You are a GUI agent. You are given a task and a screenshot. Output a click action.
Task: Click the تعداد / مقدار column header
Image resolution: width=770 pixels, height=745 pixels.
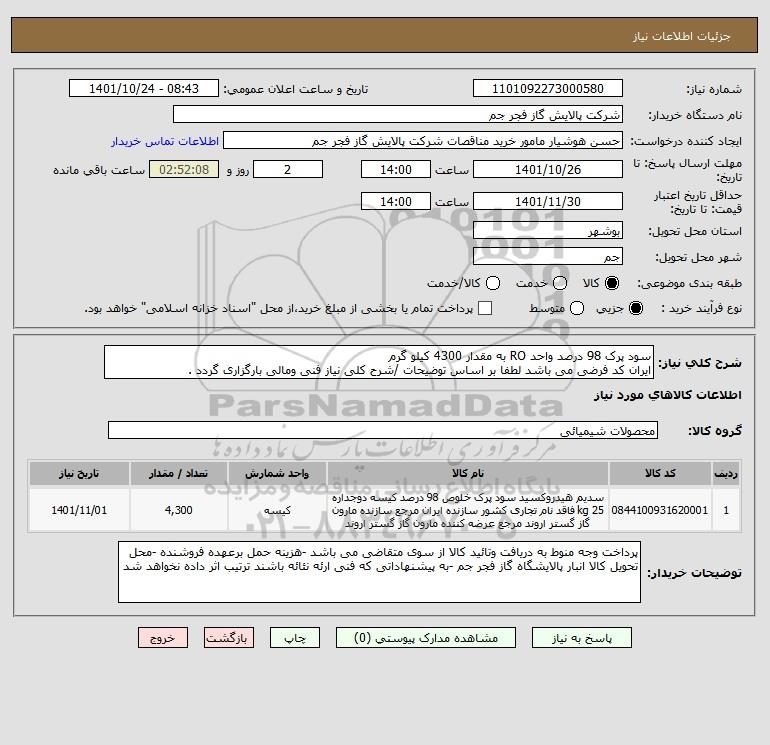coord(179,473)
